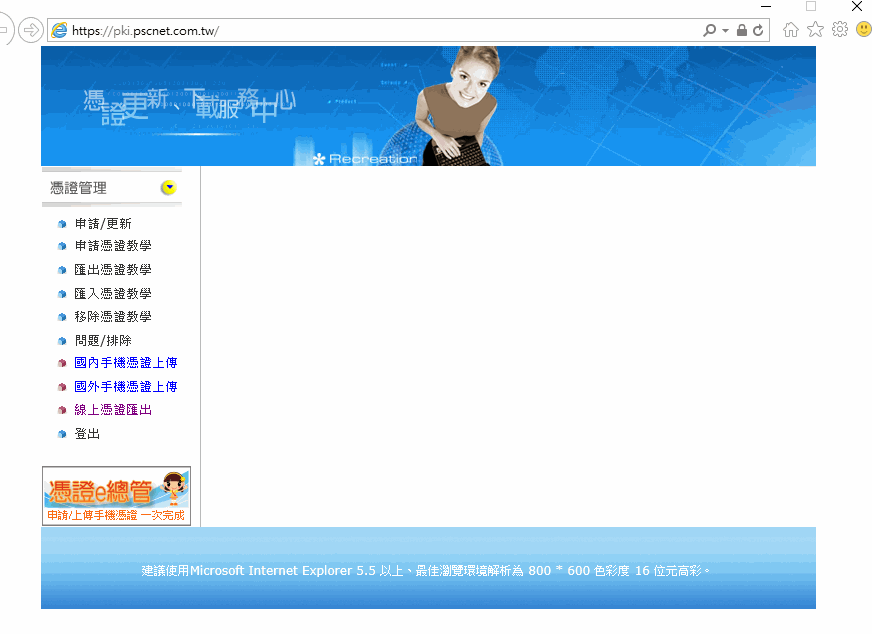Open favorites with the star icon
The width and height of the screenshot is (872, 634).
tap(815, 30)
